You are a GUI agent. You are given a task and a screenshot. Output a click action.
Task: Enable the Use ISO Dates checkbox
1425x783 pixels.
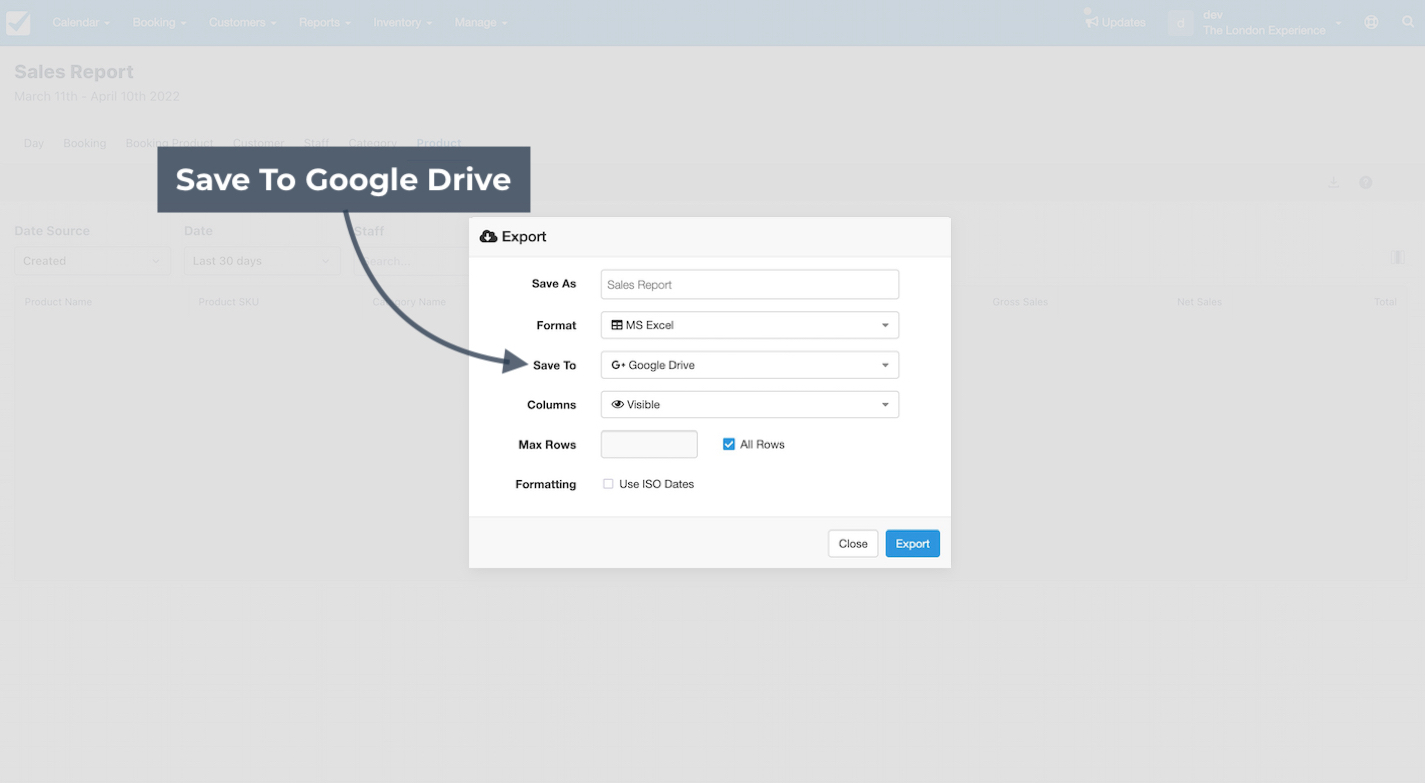608,484
